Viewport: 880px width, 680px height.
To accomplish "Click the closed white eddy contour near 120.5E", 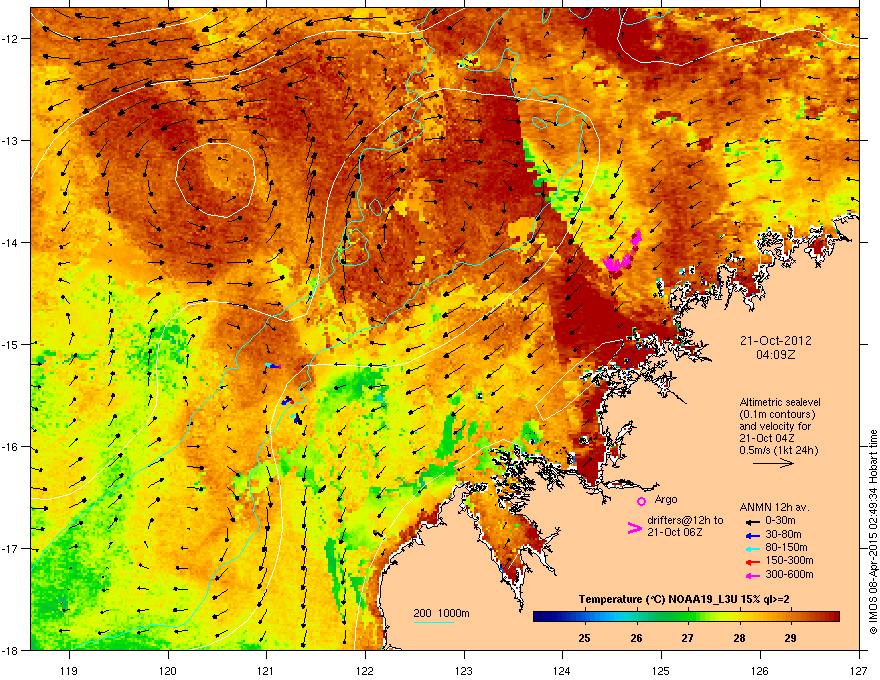I will point(216,180).
